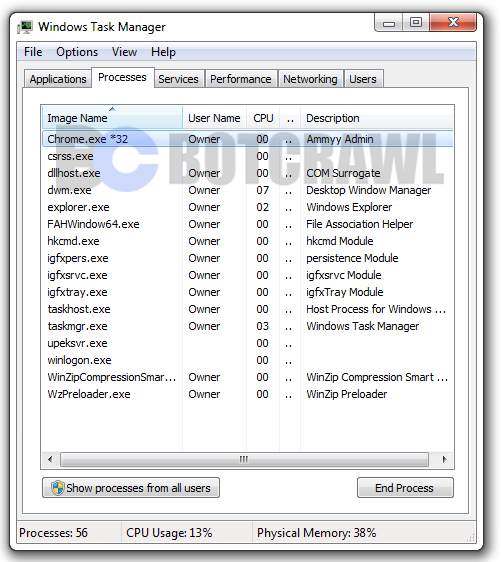Screen dimensions: 501x562
Task: Switch to the Users tab
Action: coord(363,79)
